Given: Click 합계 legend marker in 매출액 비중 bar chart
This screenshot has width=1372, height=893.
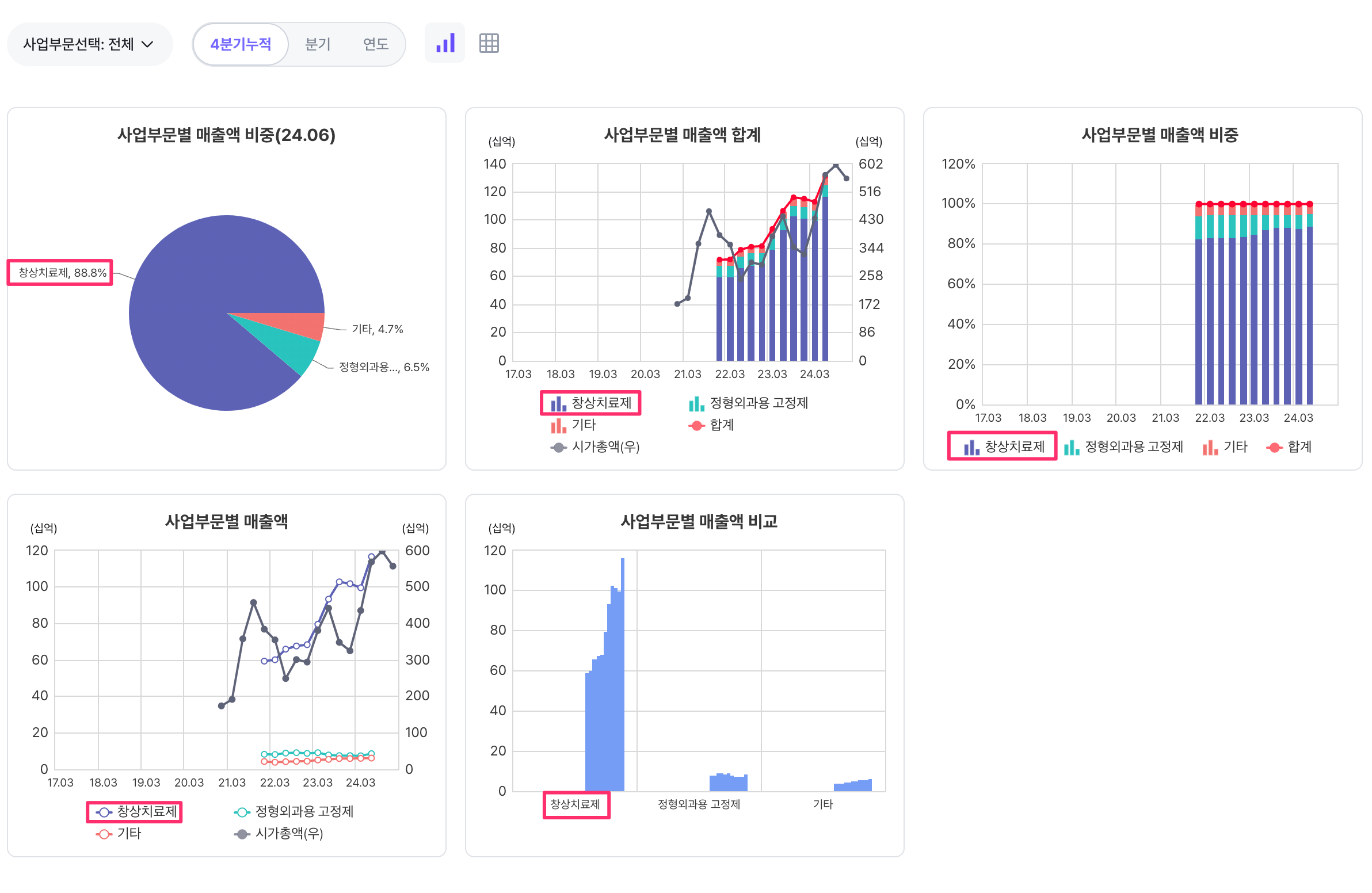Looking at the screenshot, I should pyautogui.click(x=1274, y=447).
